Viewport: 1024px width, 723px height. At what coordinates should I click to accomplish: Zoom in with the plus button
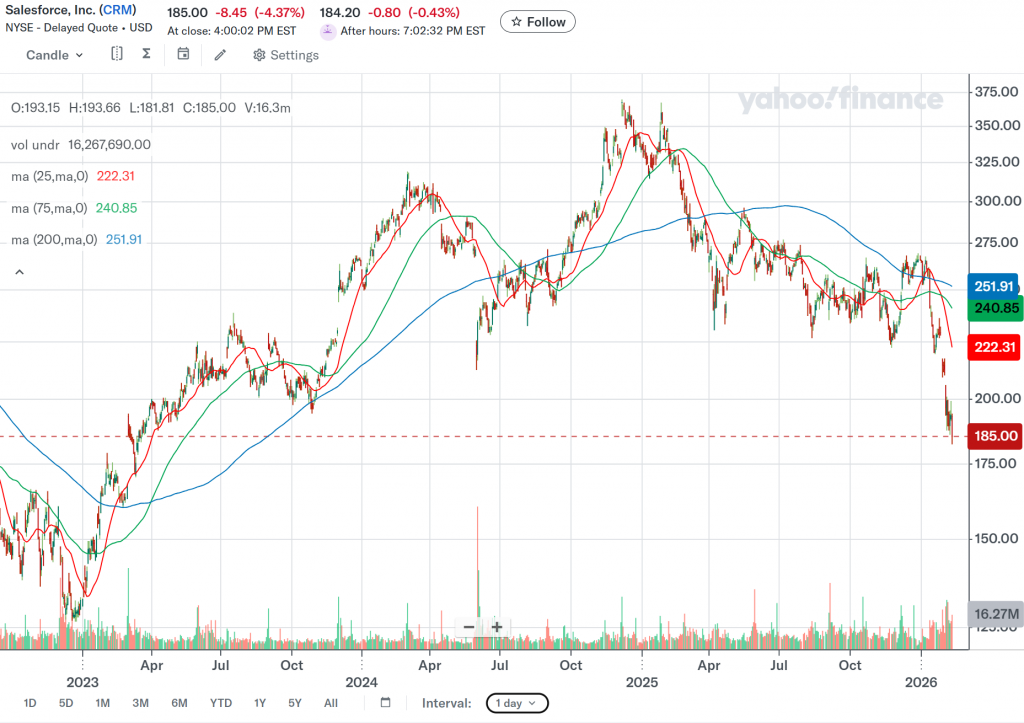coord(496,627)
